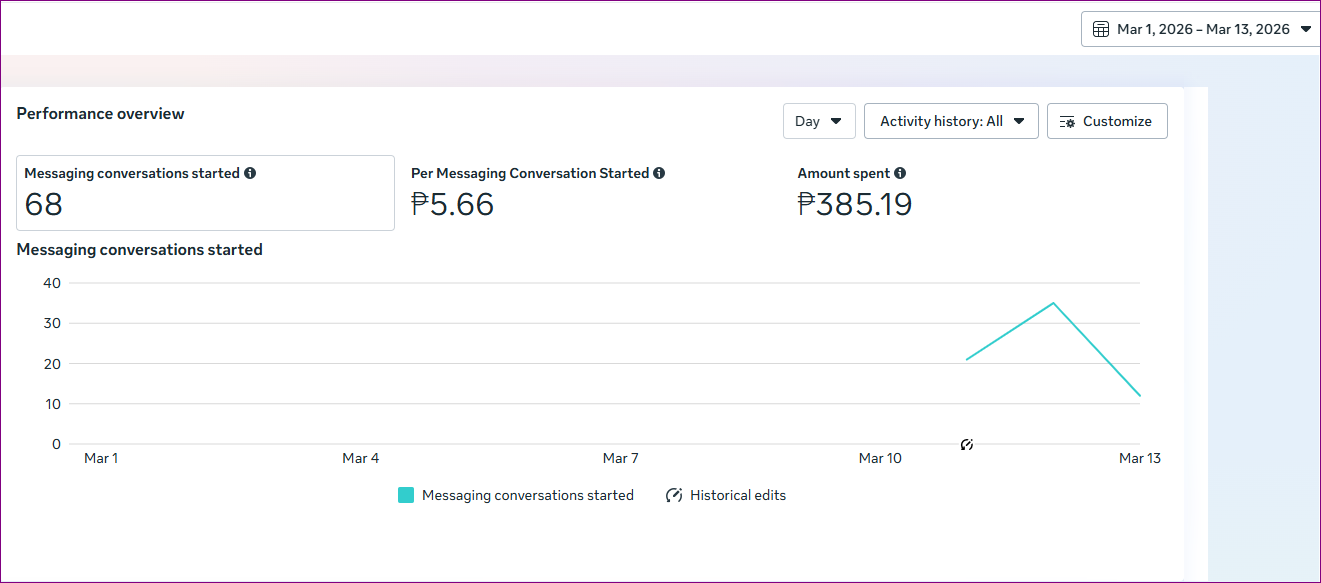Click the Historical edits legend icon
Screen dimensions: 1321x583
click(674, 495)
